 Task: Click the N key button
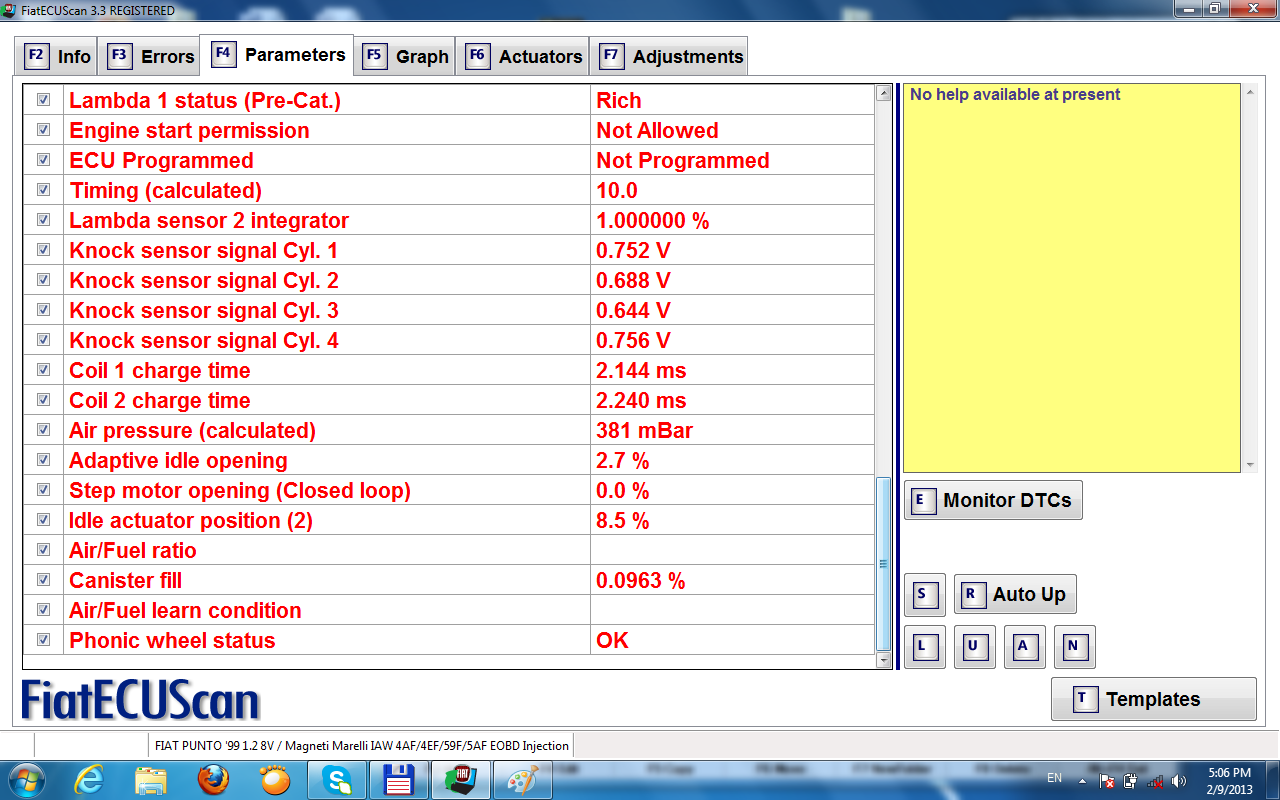click(x=1074, y=646)
